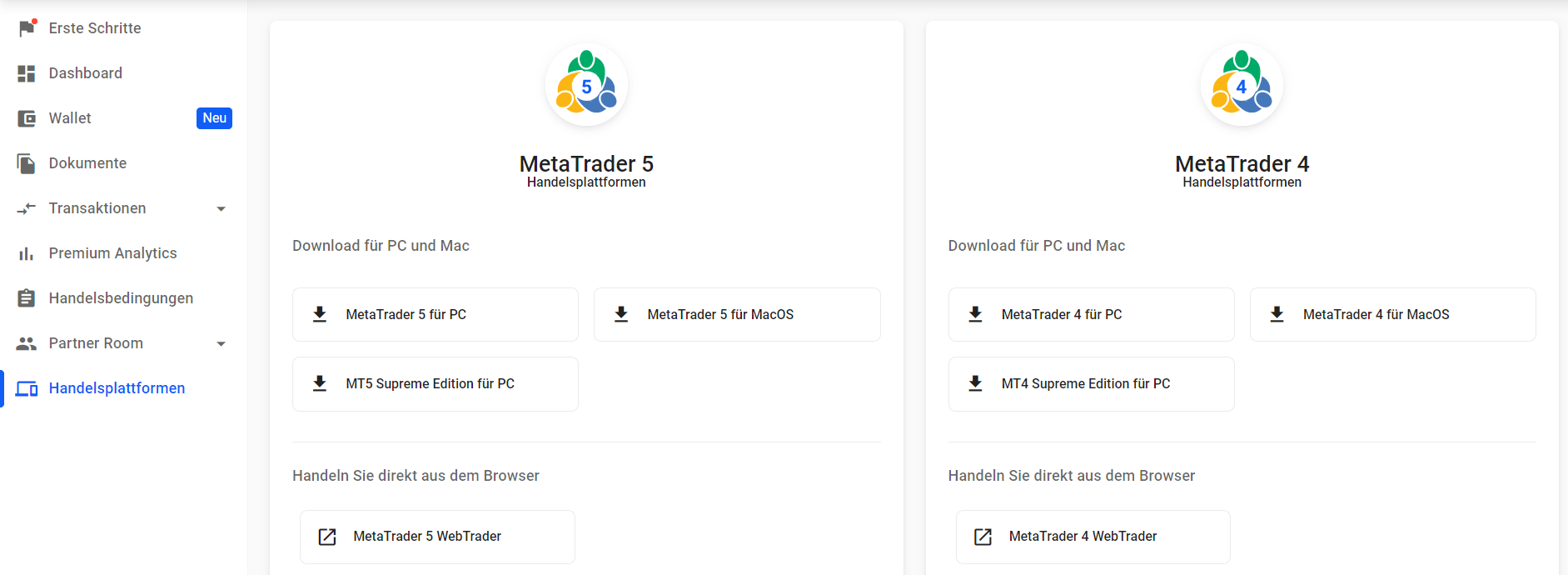Click 'Download für PC und Mac' in MetaTrader 5 card
Image resolution: width=1568 pixels, height=575 pixels.
pos(381,246)
